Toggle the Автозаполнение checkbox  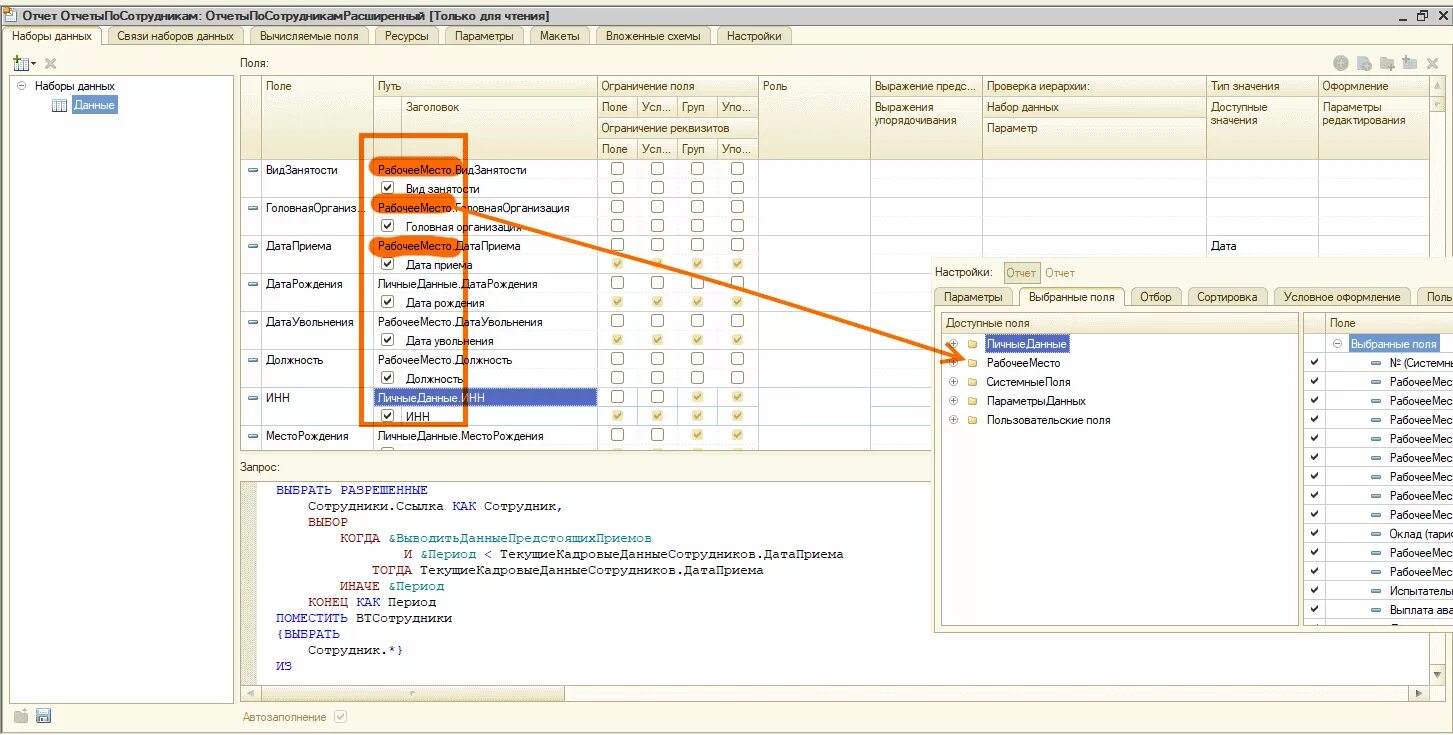click(341, 717)
